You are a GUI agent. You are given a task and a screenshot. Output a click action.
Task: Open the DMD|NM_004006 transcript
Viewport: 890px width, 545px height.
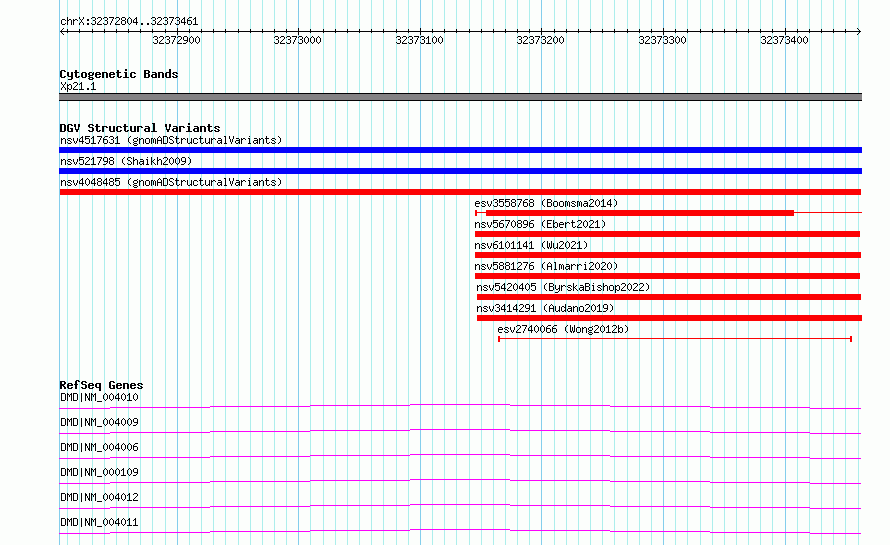click(x=99, y=447)
